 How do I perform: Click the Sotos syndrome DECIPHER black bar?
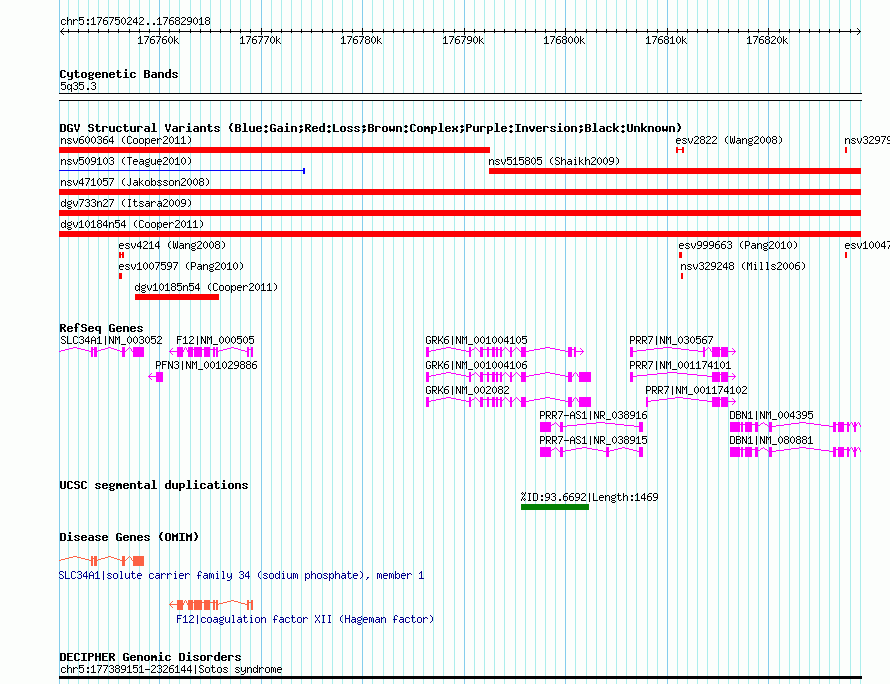[460, 678]
